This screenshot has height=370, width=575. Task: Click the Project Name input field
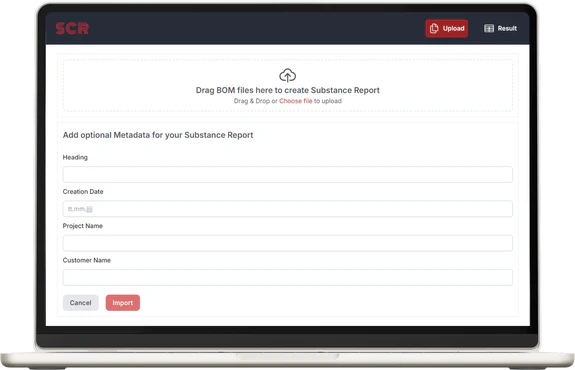[x=288, y=243]
